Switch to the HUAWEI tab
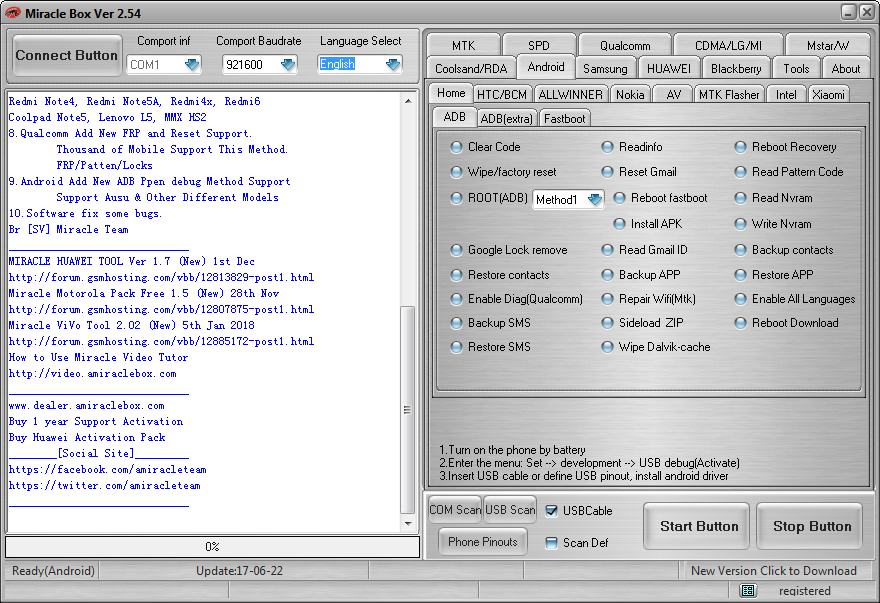This screenshot has height=603, width=880. click(x=668, y=68)
